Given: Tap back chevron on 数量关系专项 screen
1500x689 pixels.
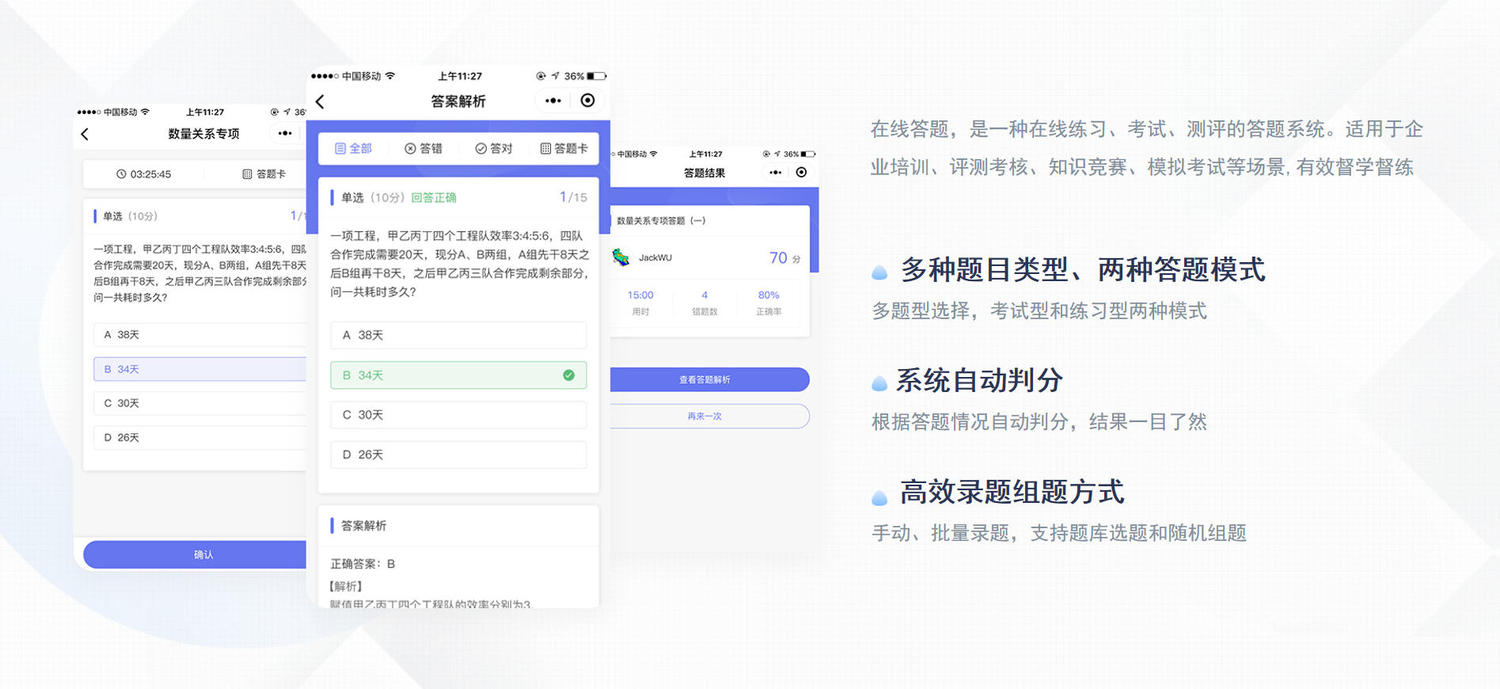Looking at the screenshot, I should click(84, 134).
